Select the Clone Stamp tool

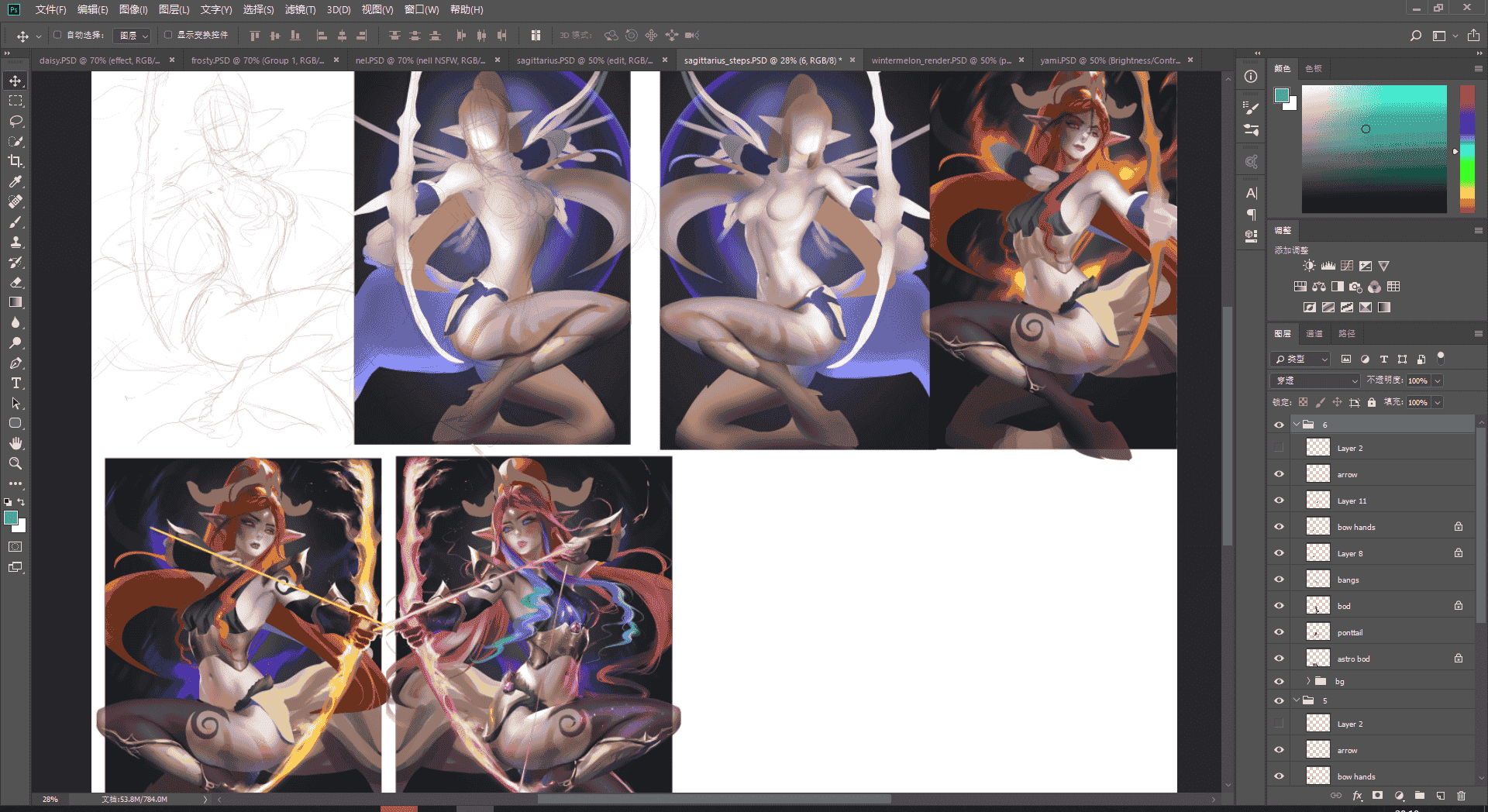(x=15, y=242)
